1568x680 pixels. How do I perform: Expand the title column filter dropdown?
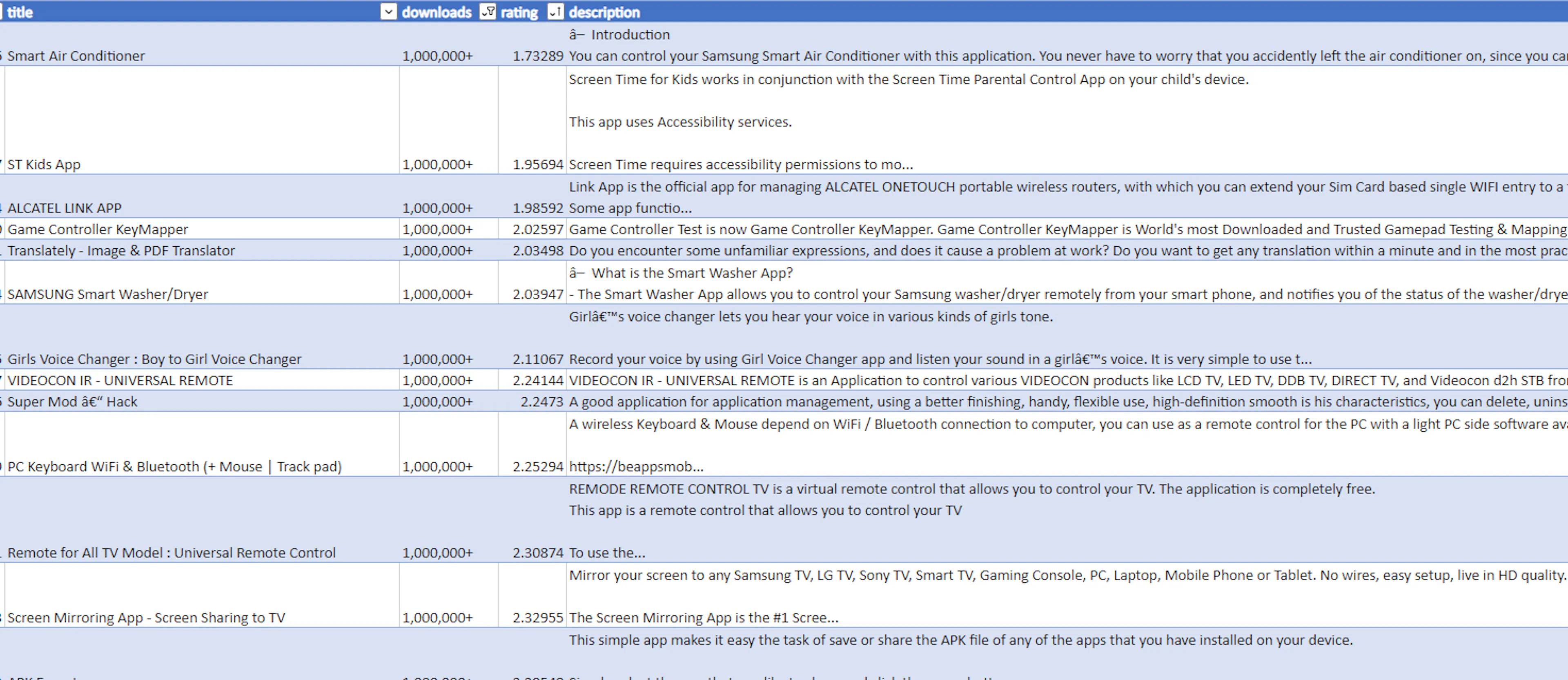point(388,11)
